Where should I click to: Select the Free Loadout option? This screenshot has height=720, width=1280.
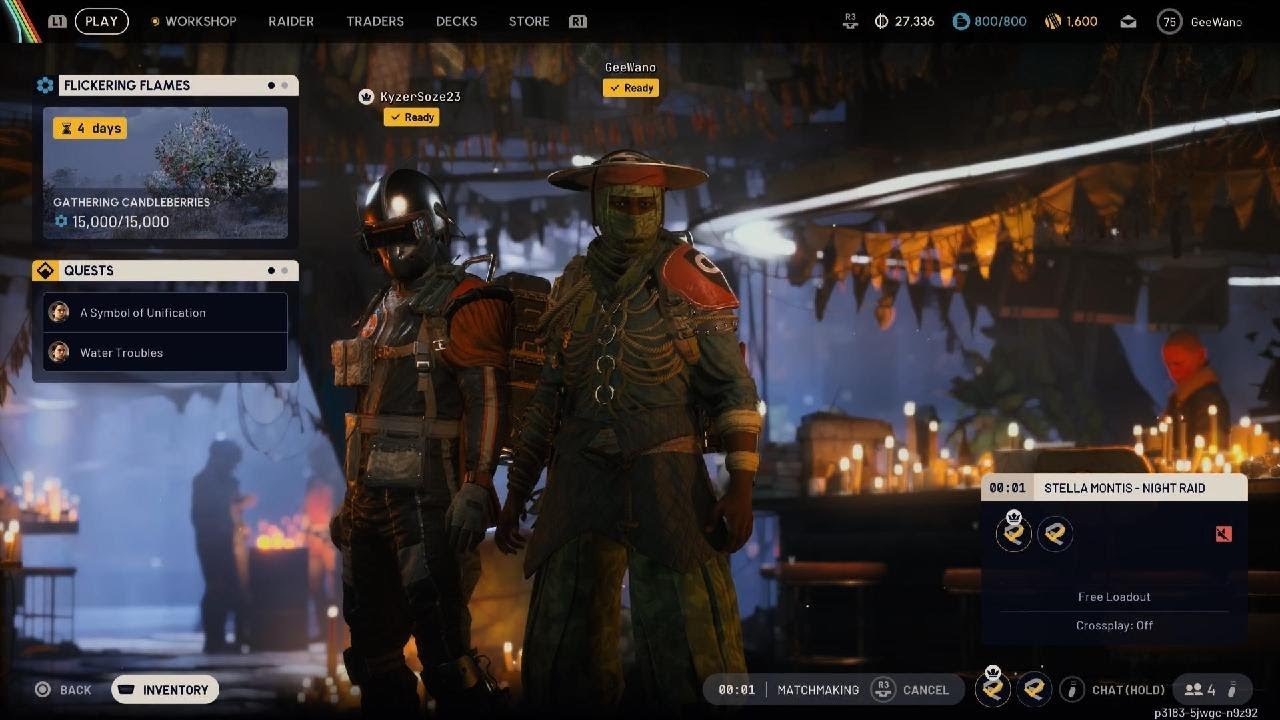[x=1114, y=597]
